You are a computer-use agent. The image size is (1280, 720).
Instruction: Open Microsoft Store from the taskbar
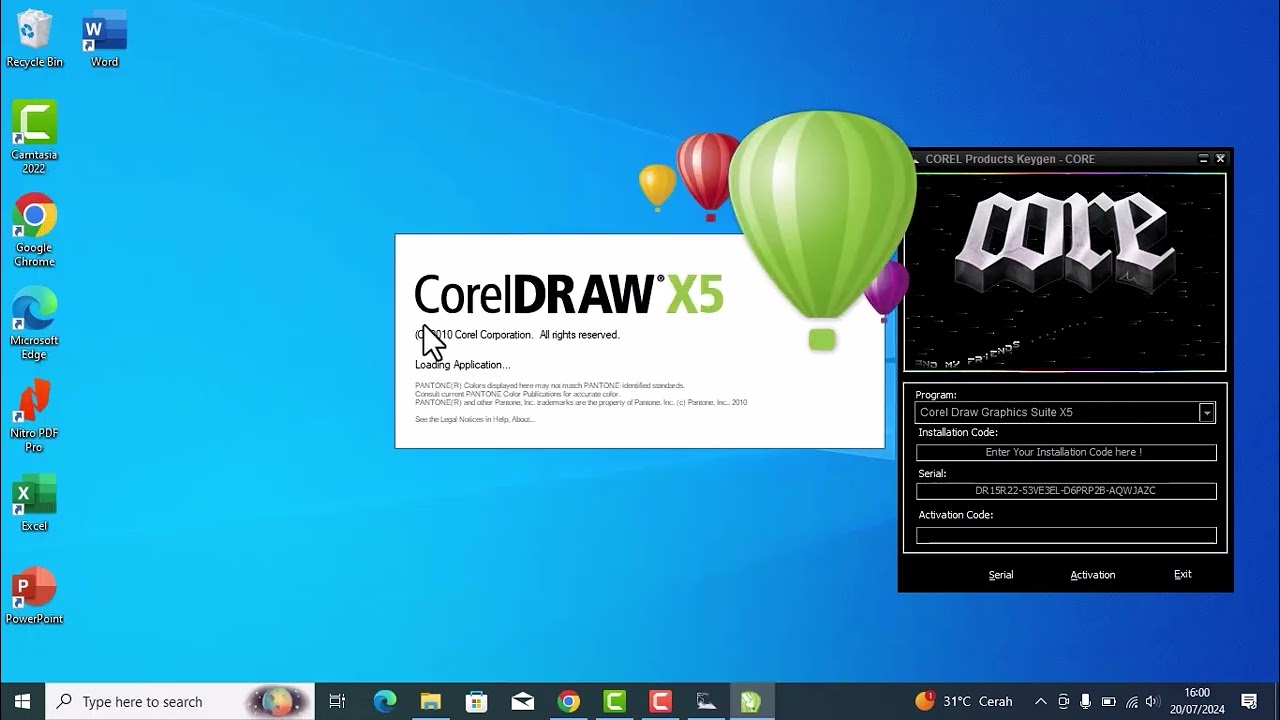(476, 701)
